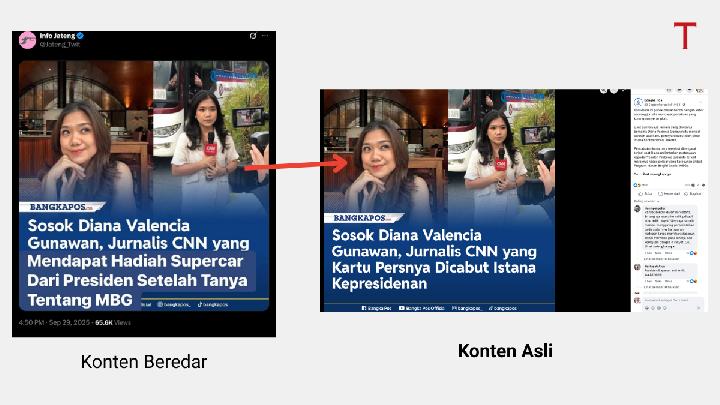The height and width of the screenshot is (405, 720).
Task: Click the reaction count icons under the post
Action: (638, 186)
